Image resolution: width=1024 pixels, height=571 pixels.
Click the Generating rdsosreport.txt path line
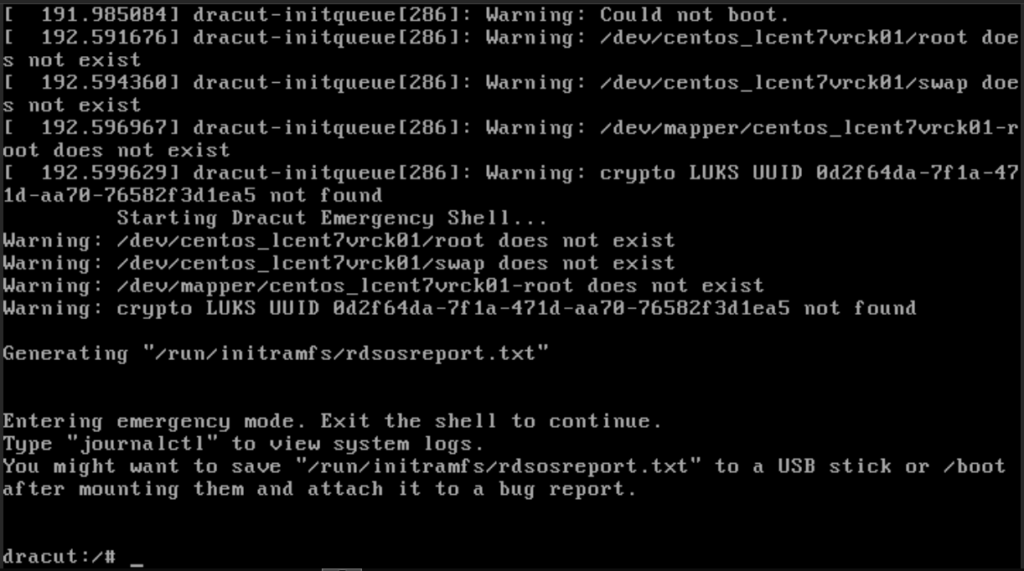[x=276, y=353]
